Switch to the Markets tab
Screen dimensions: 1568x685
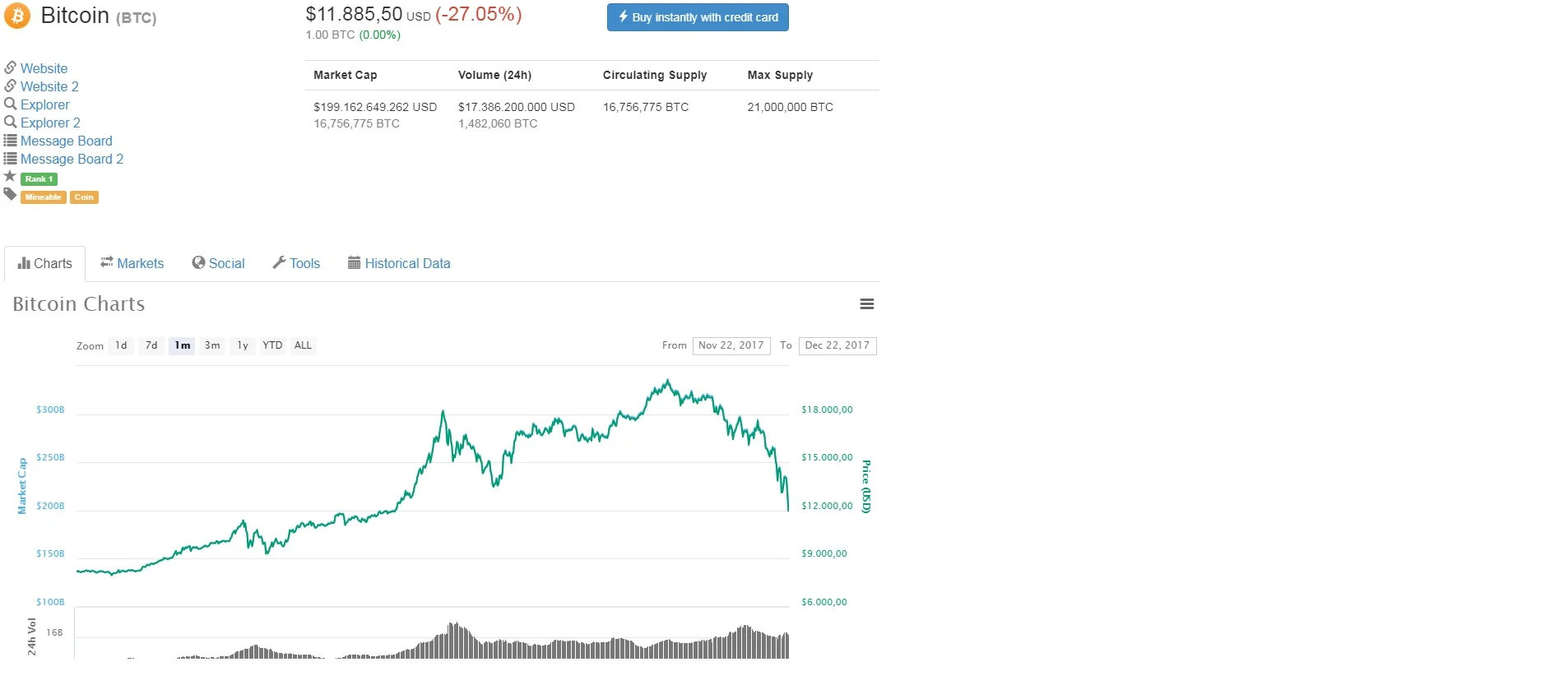click(x=132, y=263)
